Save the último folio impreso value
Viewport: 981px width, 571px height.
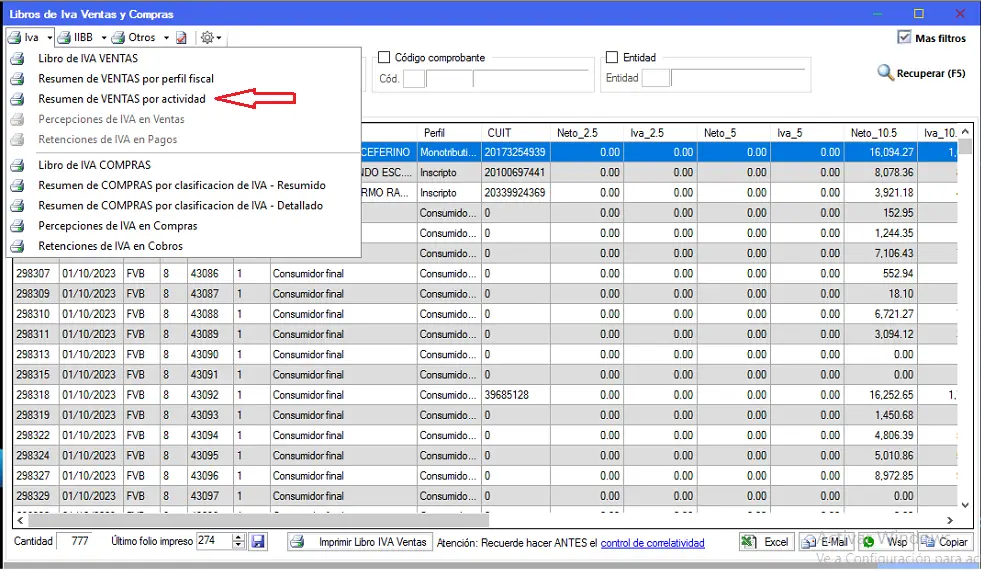coord(258,541)
